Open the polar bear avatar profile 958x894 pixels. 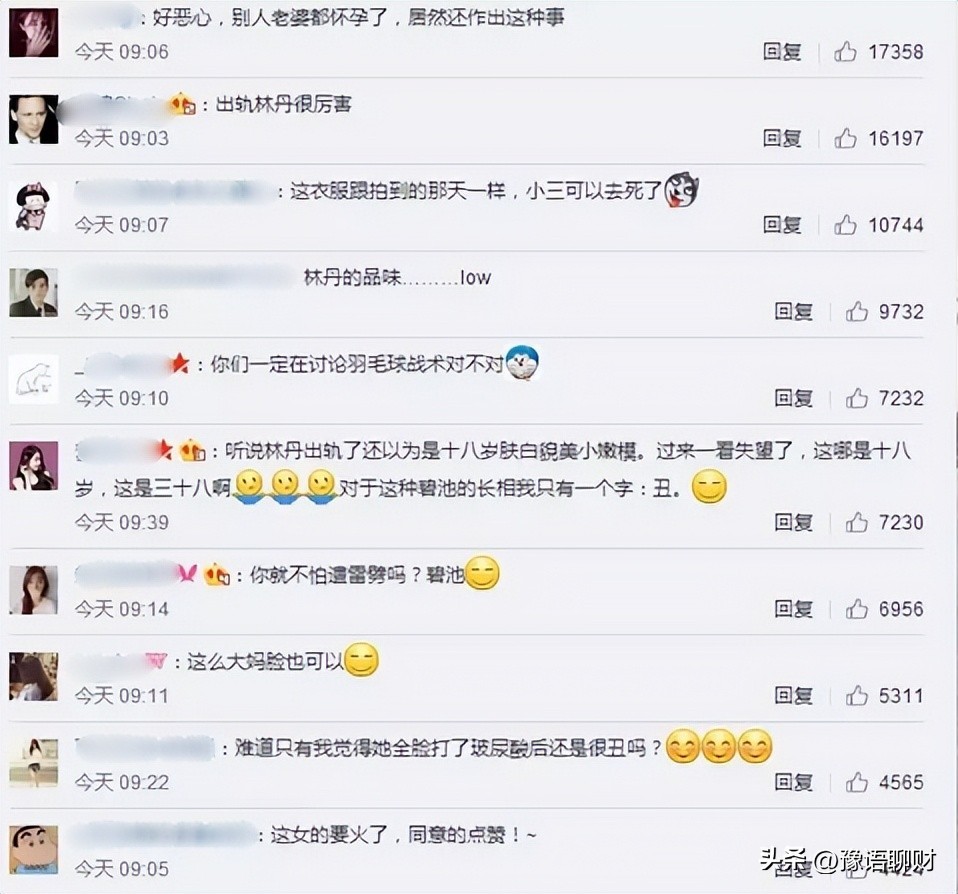34,379
